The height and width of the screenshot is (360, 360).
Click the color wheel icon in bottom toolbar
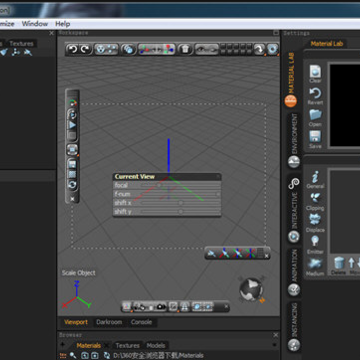126,306
